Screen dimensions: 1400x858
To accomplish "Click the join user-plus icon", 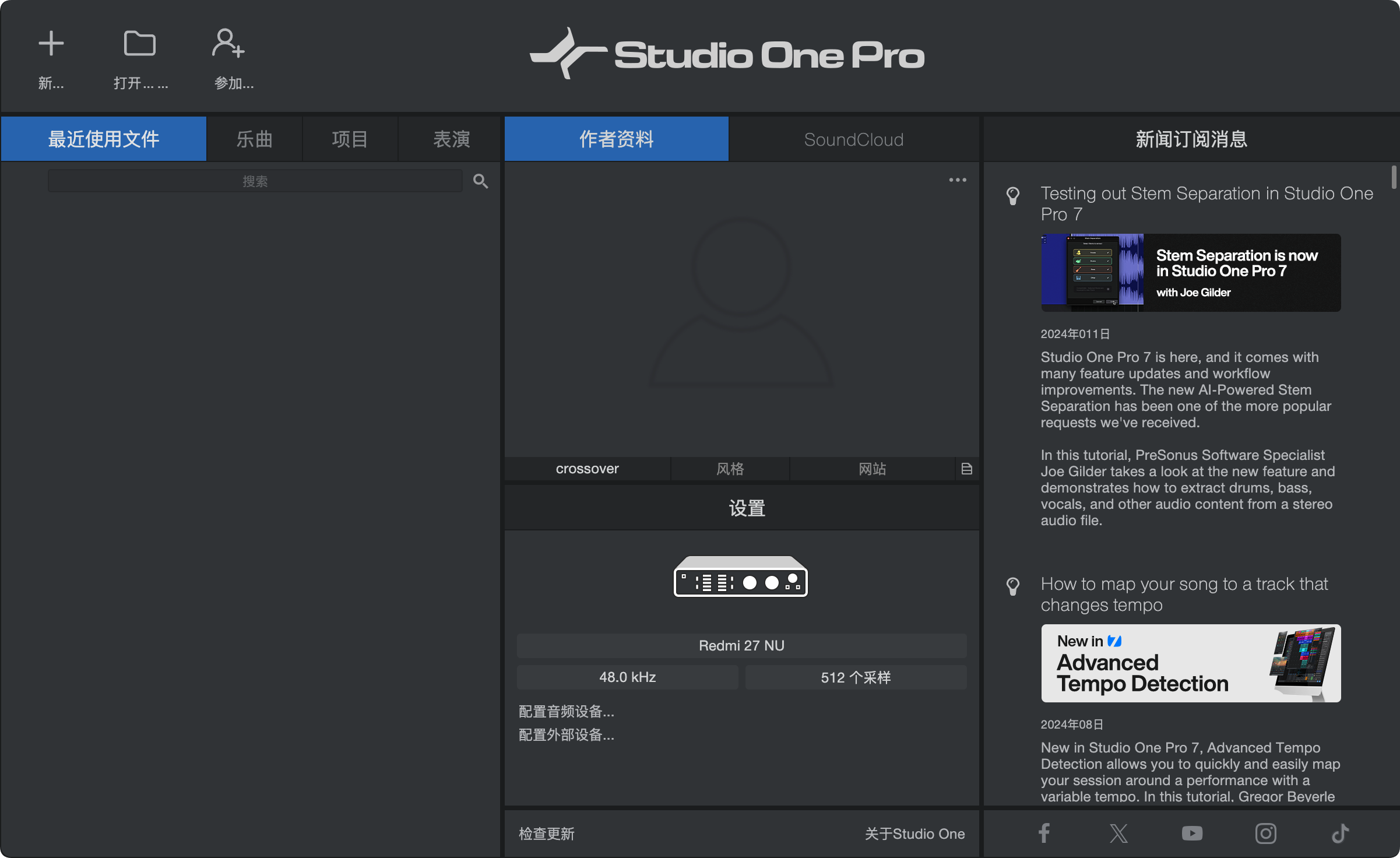I will [x=228, y=44].
